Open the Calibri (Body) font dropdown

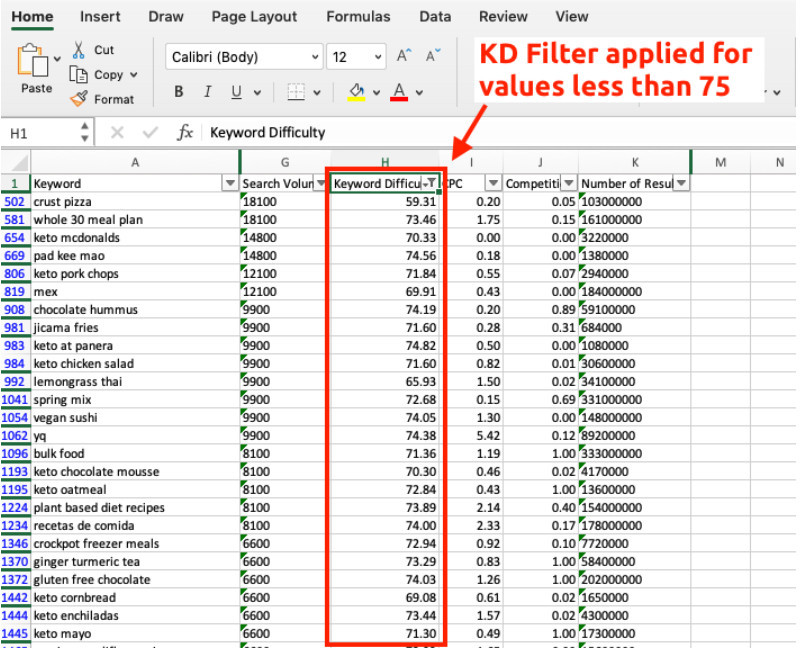click(244, 57)
